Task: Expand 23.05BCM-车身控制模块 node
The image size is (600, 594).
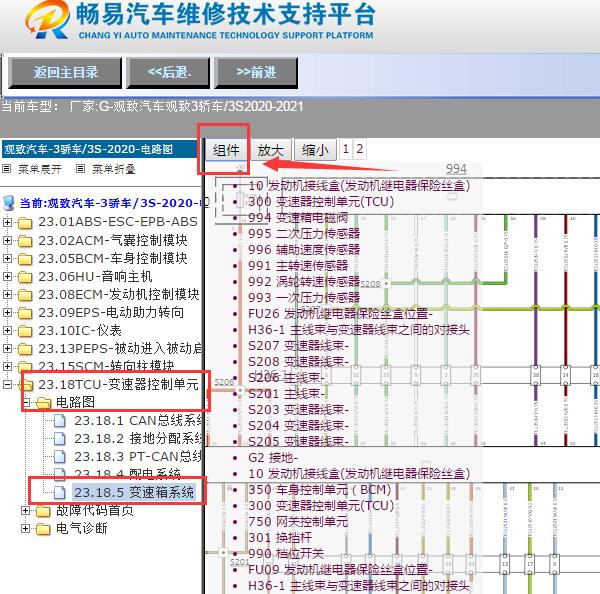Action: click(7, 258)
